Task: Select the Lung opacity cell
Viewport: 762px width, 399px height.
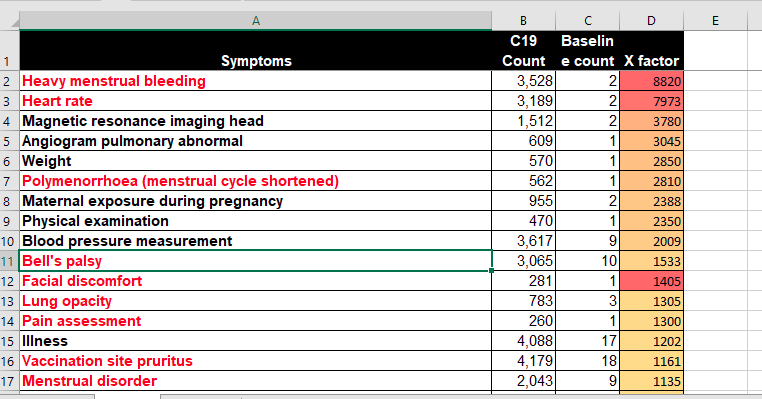Action: (x=256, y=301)
